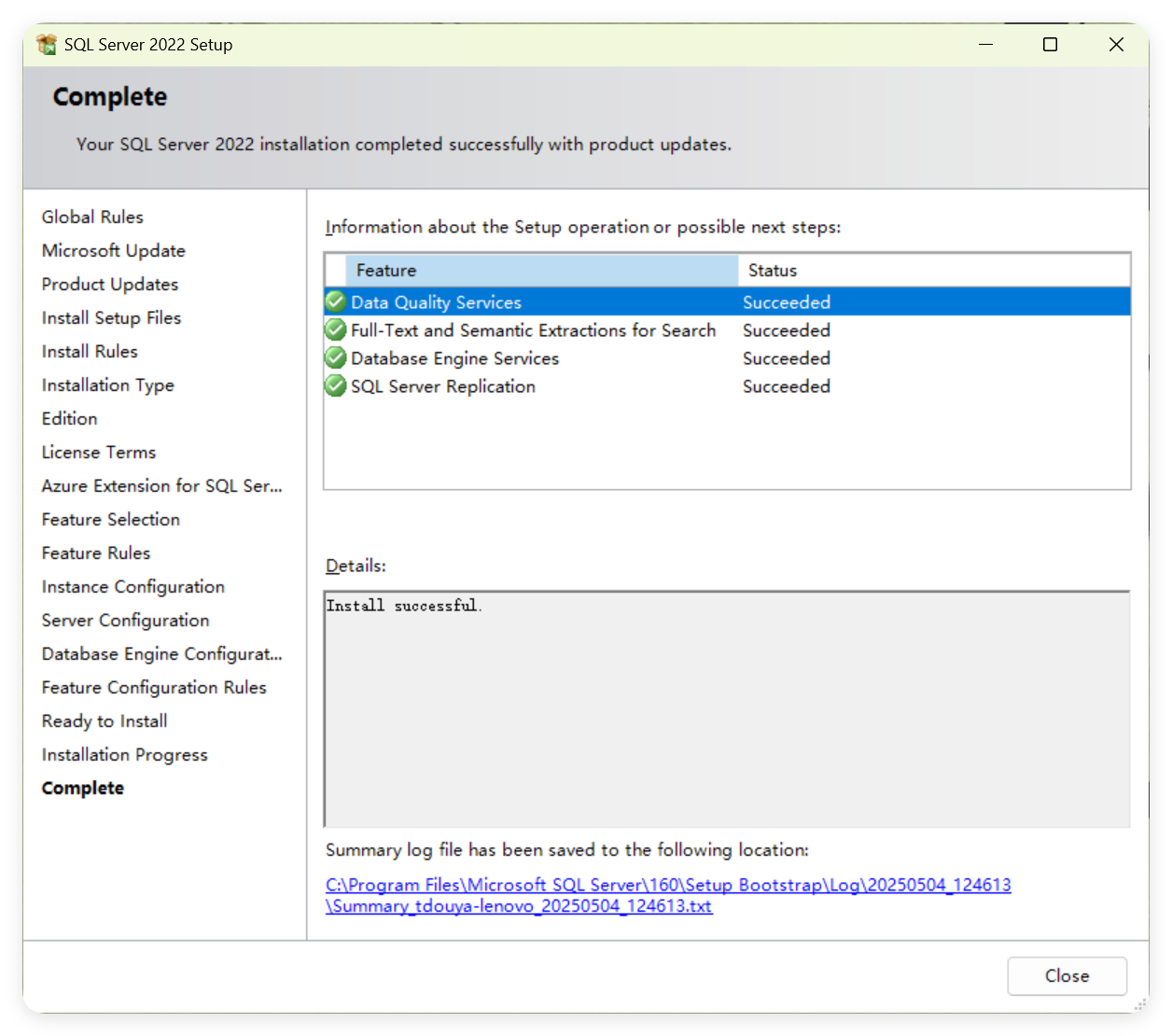This screenshot has width=1172, height=1036.
Task: Select the Full-Text and Semantic Extractions for Search row
Action: click(727, 329)
